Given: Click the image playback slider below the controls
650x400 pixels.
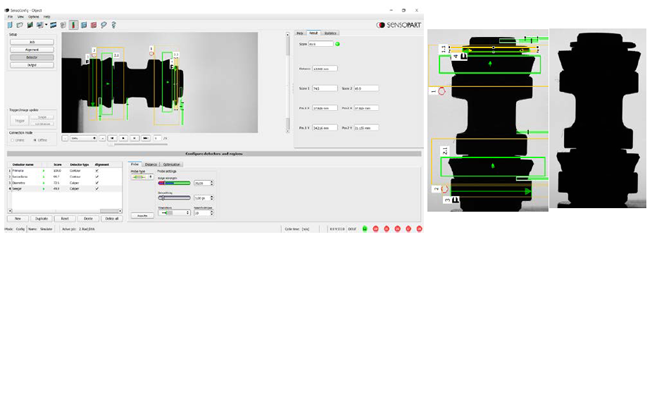Looking at the screenshot, I should click(138, 145).
